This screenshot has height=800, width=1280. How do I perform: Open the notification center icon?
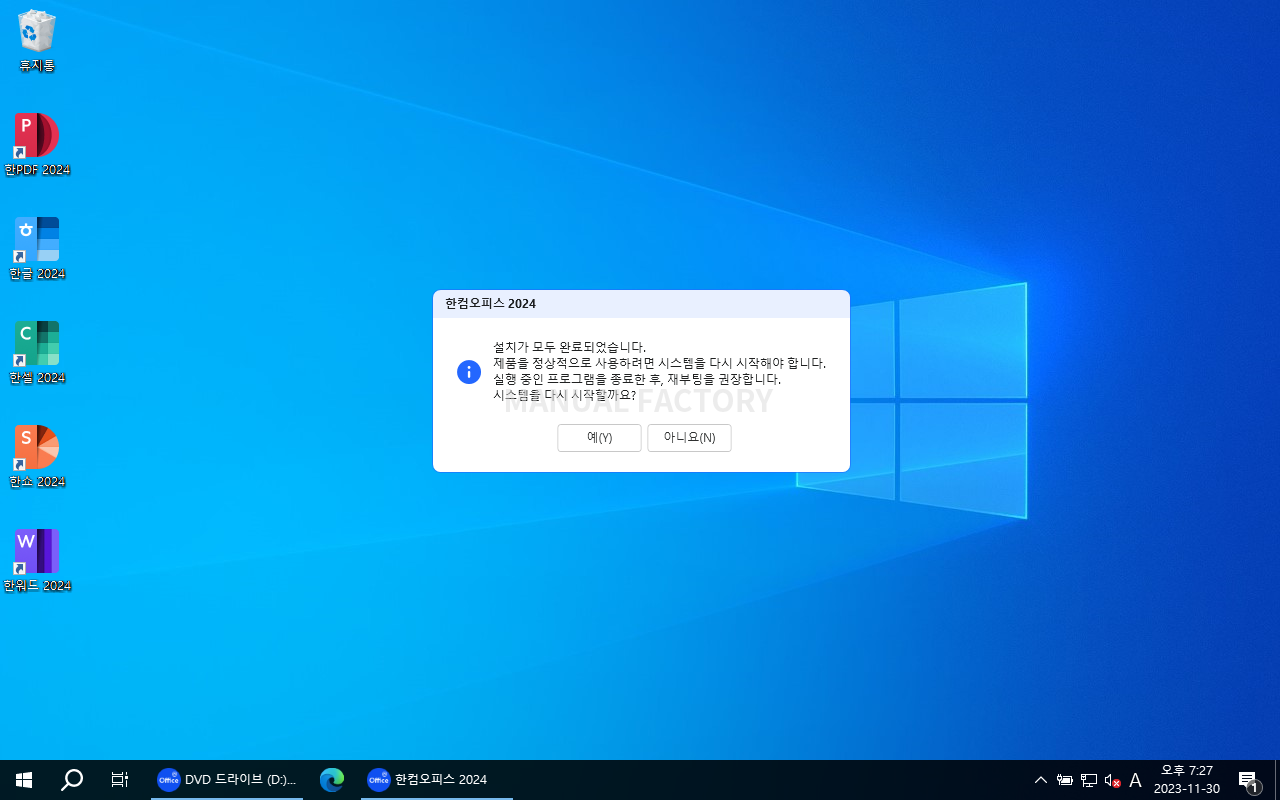(1248, 780)
